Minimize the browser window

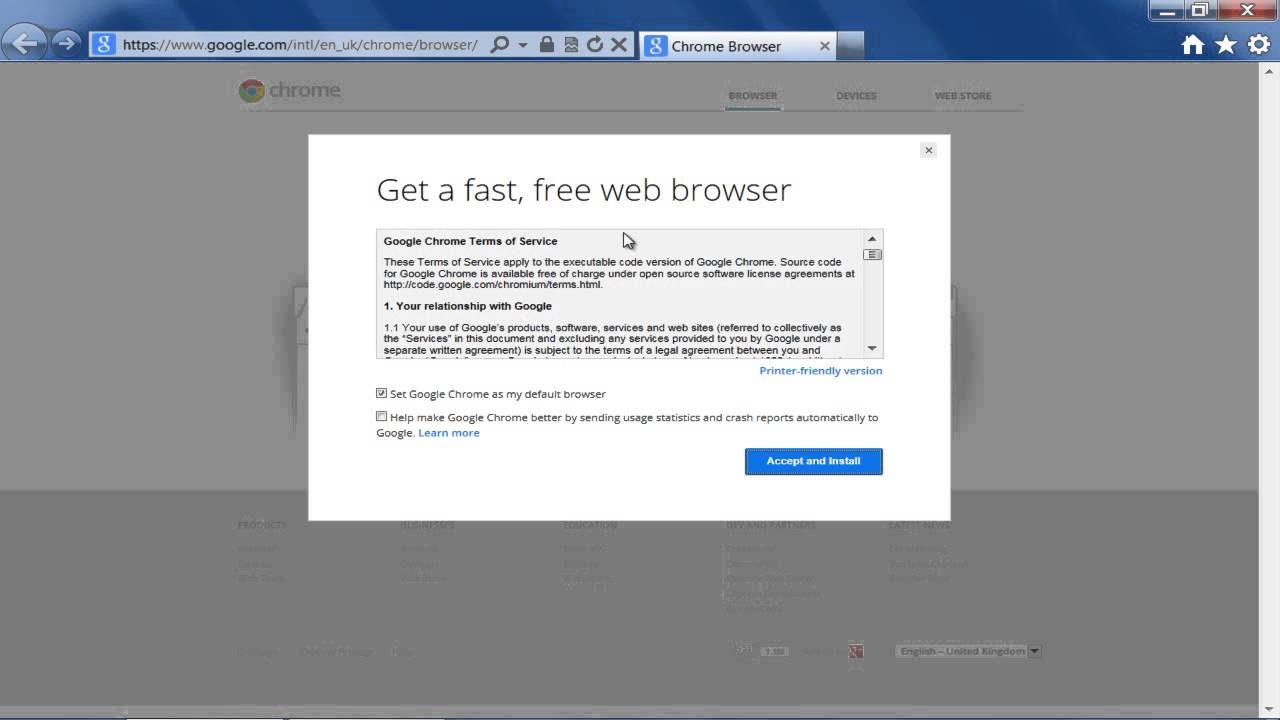[x=1166, y=11]
